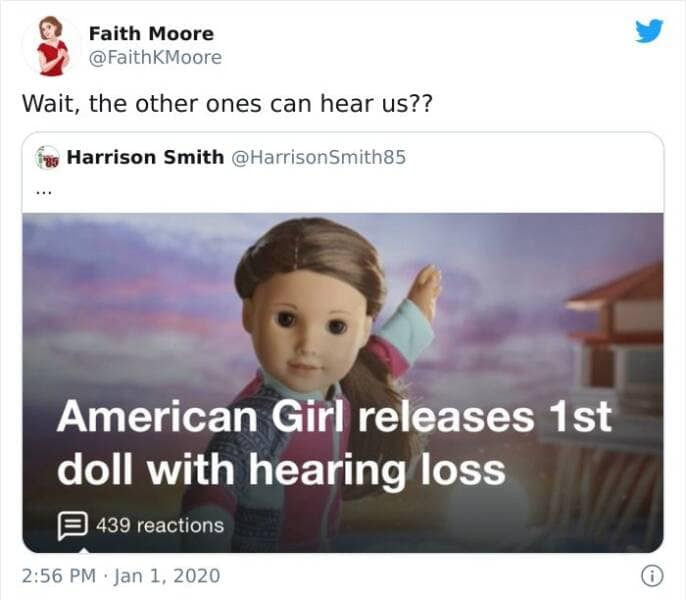Screen dimensions: 686x600
Task: Click the Jan 1, 2020 date
Action: click(167, 576)
